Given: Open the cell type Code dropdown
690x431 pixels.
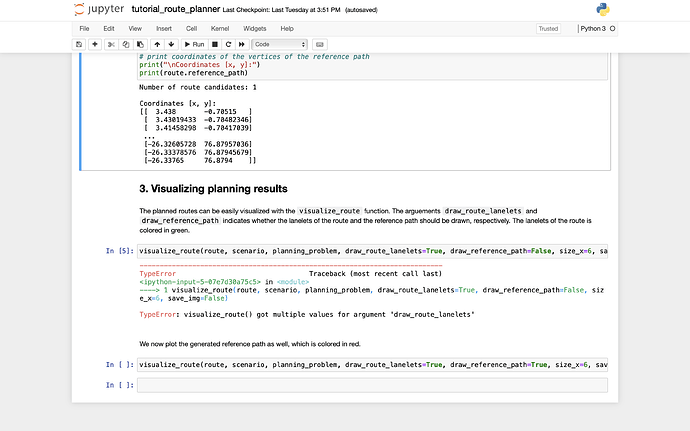Looking at the screenshot, I should click(280, 45).
